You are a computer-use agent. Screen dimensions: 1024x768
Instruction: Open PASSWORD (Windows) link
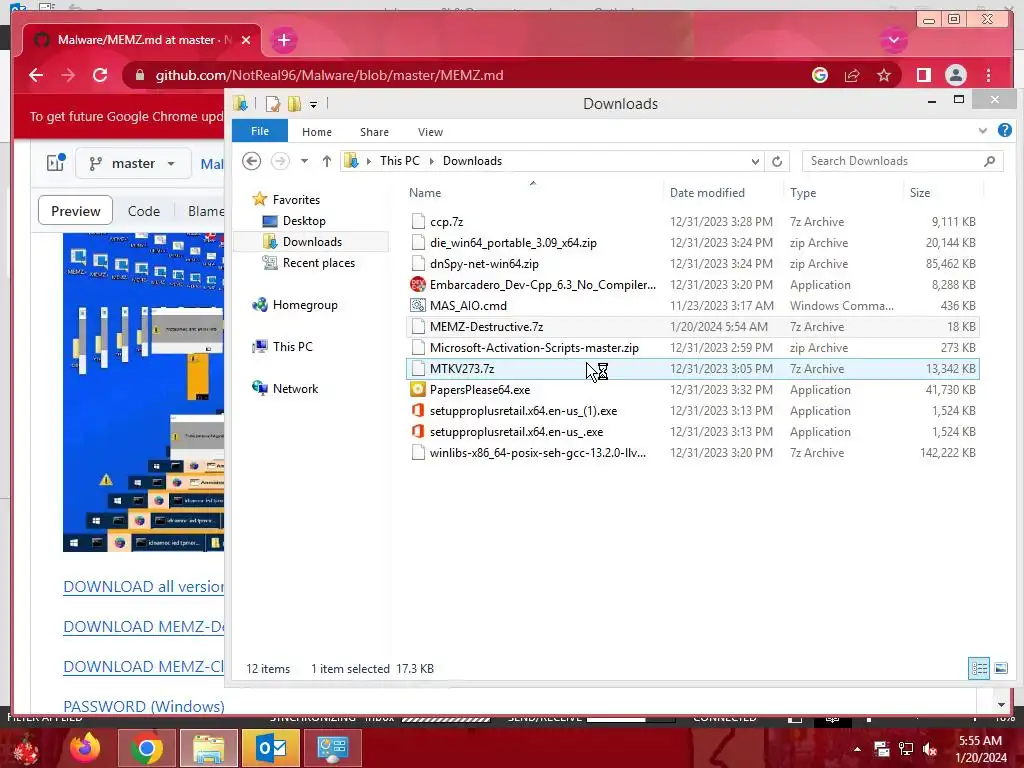[x=144, y=707]
